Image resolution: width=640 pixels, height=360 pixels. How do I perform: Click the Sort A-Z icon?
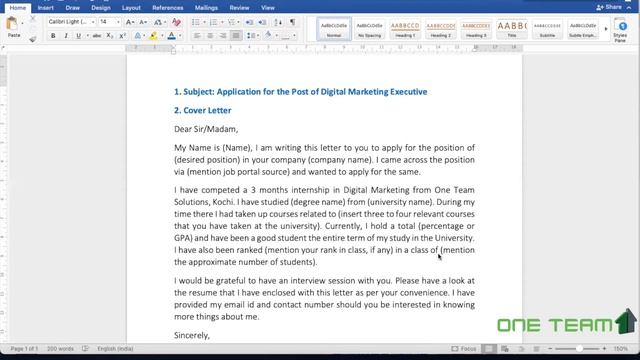pyautogui.click(x=278, y=22)
